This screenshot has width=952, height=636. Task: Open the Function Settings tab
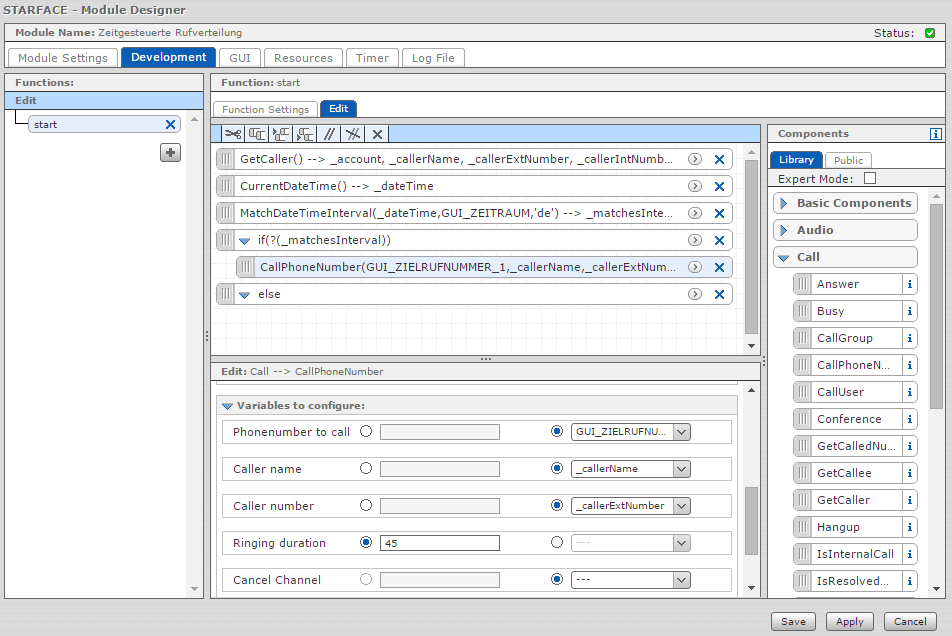point(265,109)
